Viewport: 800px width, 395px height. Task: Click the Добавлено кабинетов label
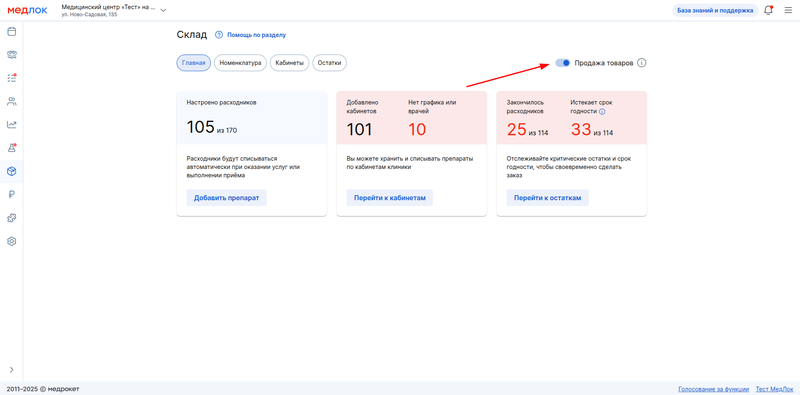pyautogui.click(x=362, y=107)
